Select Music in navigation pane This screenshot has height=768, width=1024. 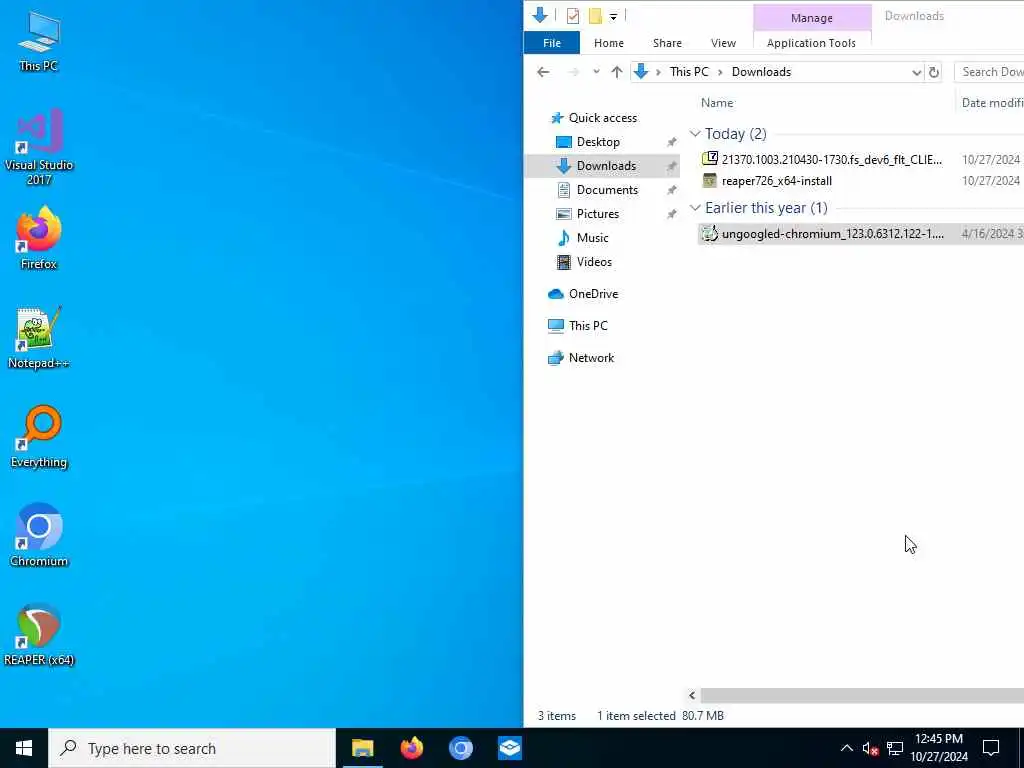[592, 238]
